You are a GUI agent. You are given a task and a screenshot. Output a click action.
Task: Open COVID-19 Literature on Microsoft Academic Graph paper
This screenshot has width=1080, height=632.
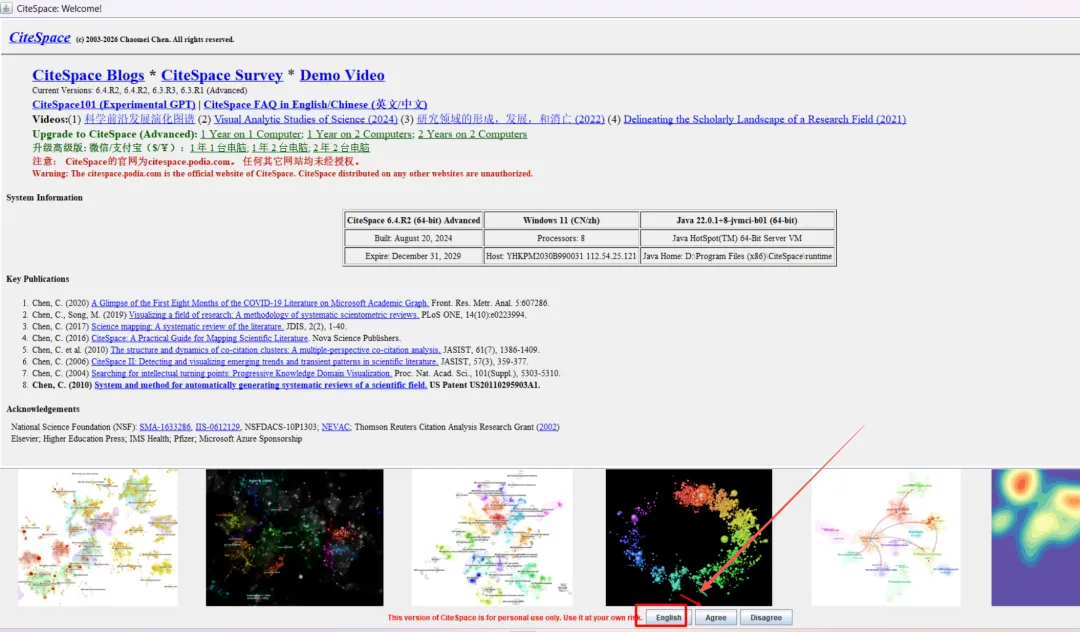260,303
